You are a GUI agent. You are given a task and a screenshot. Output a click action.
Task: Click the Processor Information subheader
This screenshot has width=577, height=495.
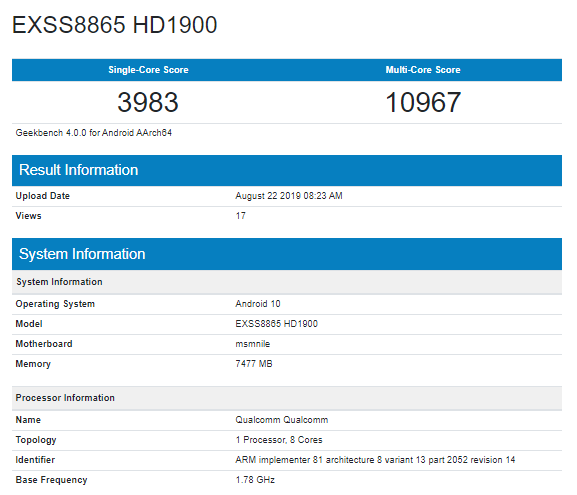pyautogui.click(x=287, y=398)
